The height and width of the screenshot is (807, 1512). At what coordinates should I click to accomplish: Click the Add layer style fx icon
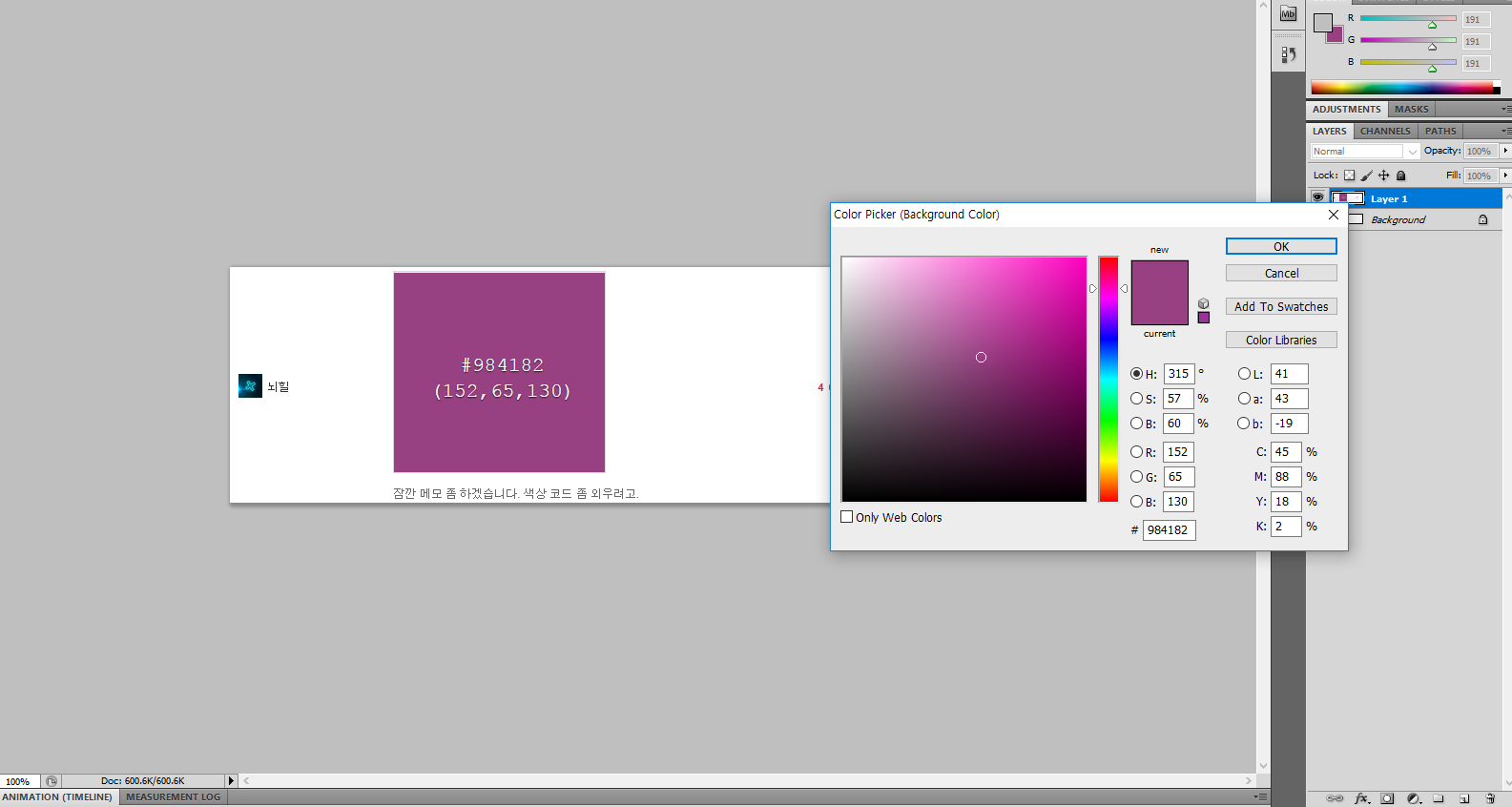point(1361,798)
